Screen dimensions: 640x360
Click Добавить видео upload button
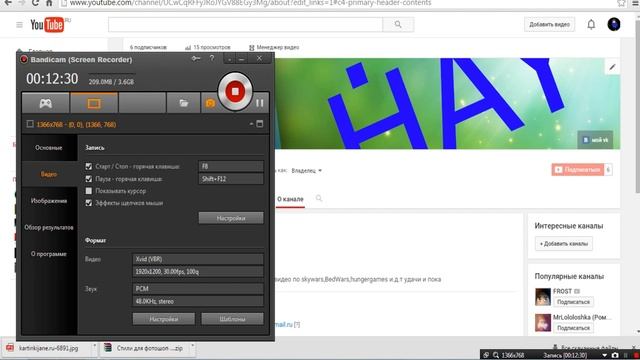(549, 24)
